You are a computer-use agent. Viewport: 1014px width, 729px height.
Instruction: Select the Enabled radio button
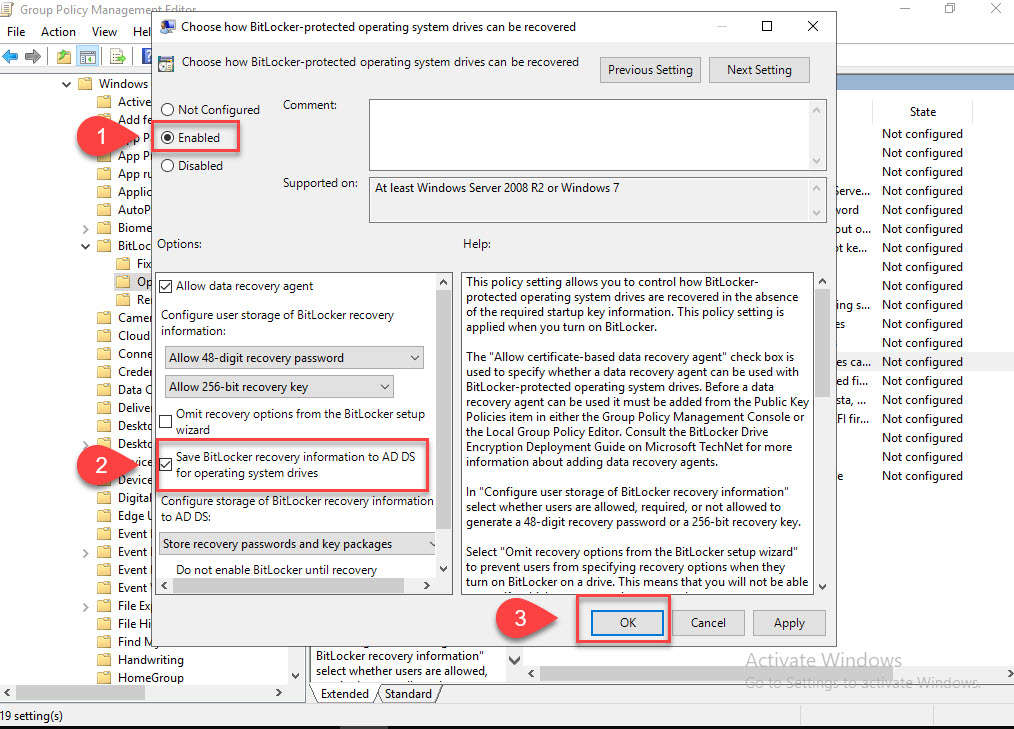(167, 138)
